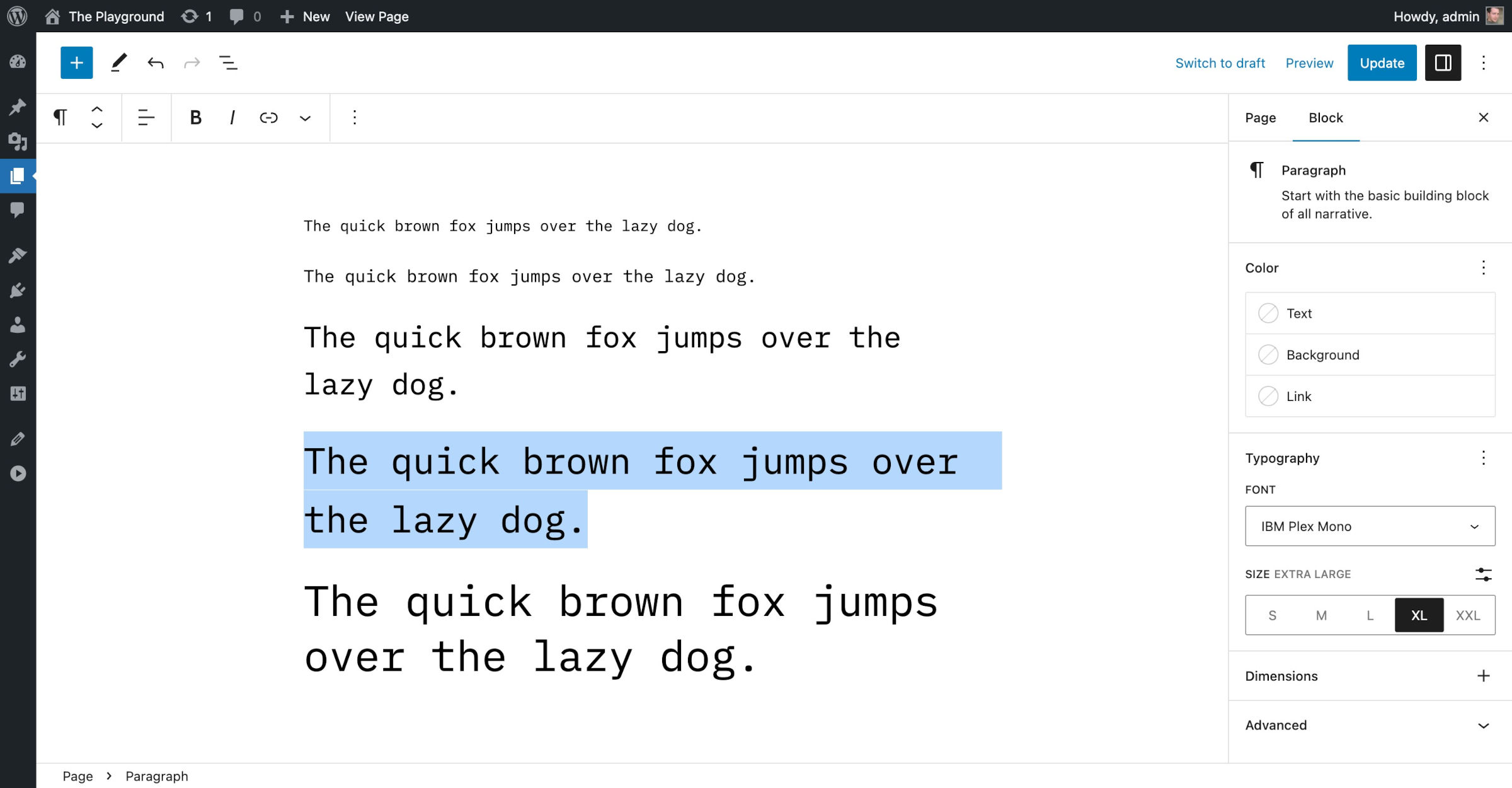
Task: Select font size XXL
Action: pos(1468,615)
